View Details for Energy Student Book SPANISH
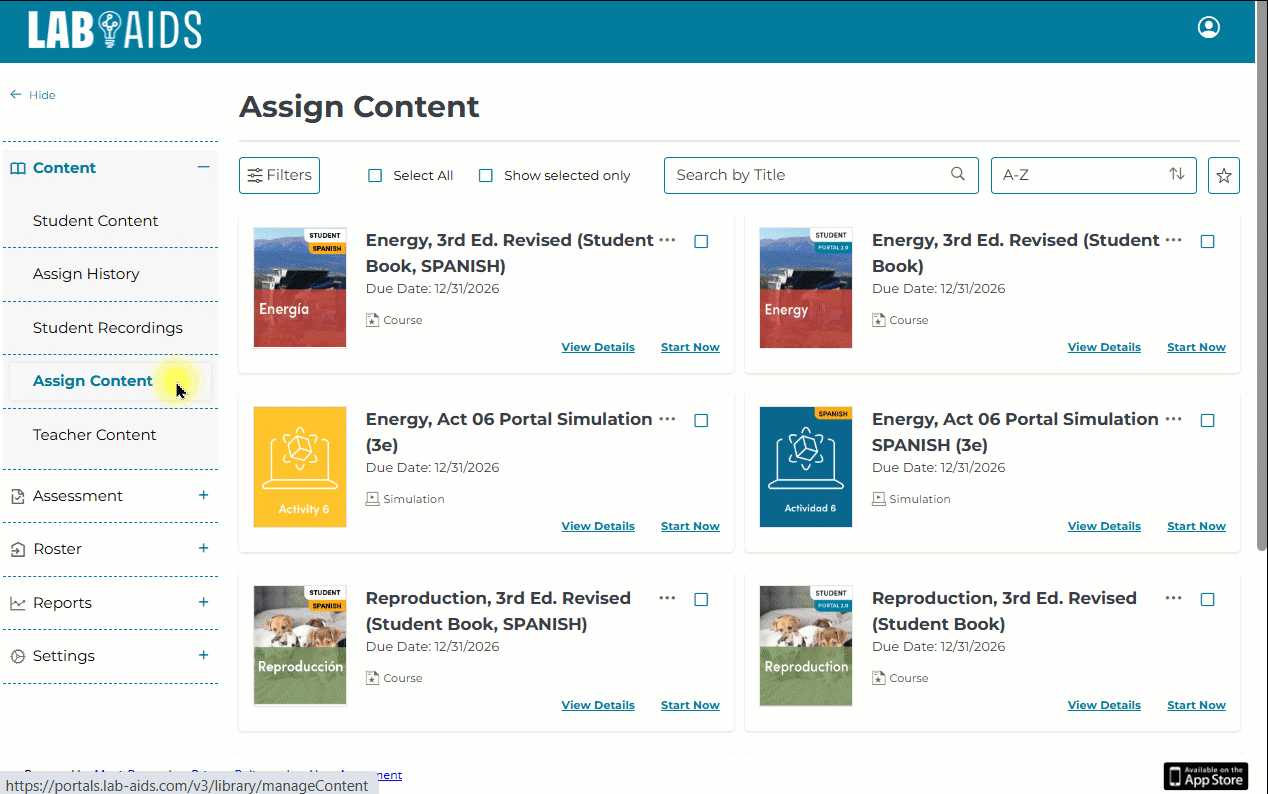This screenshot has width=1268, height=794. click(x=598, y=347)
